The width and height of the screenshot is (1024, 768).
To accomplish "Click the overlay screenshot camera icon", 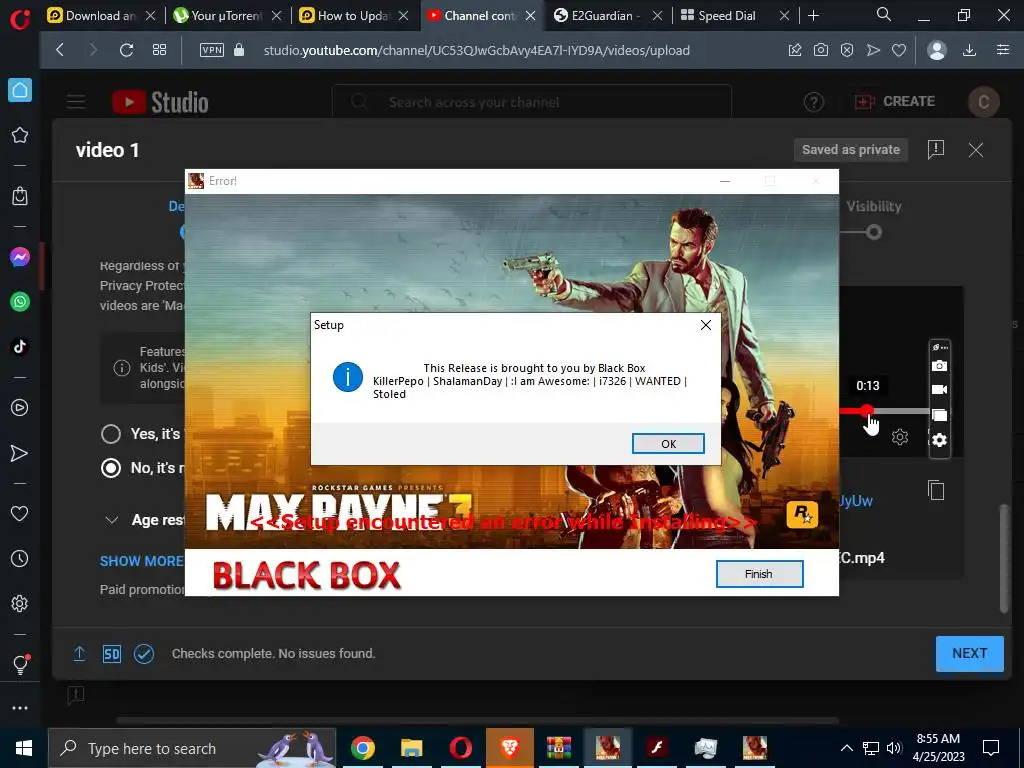I will 939,366.
